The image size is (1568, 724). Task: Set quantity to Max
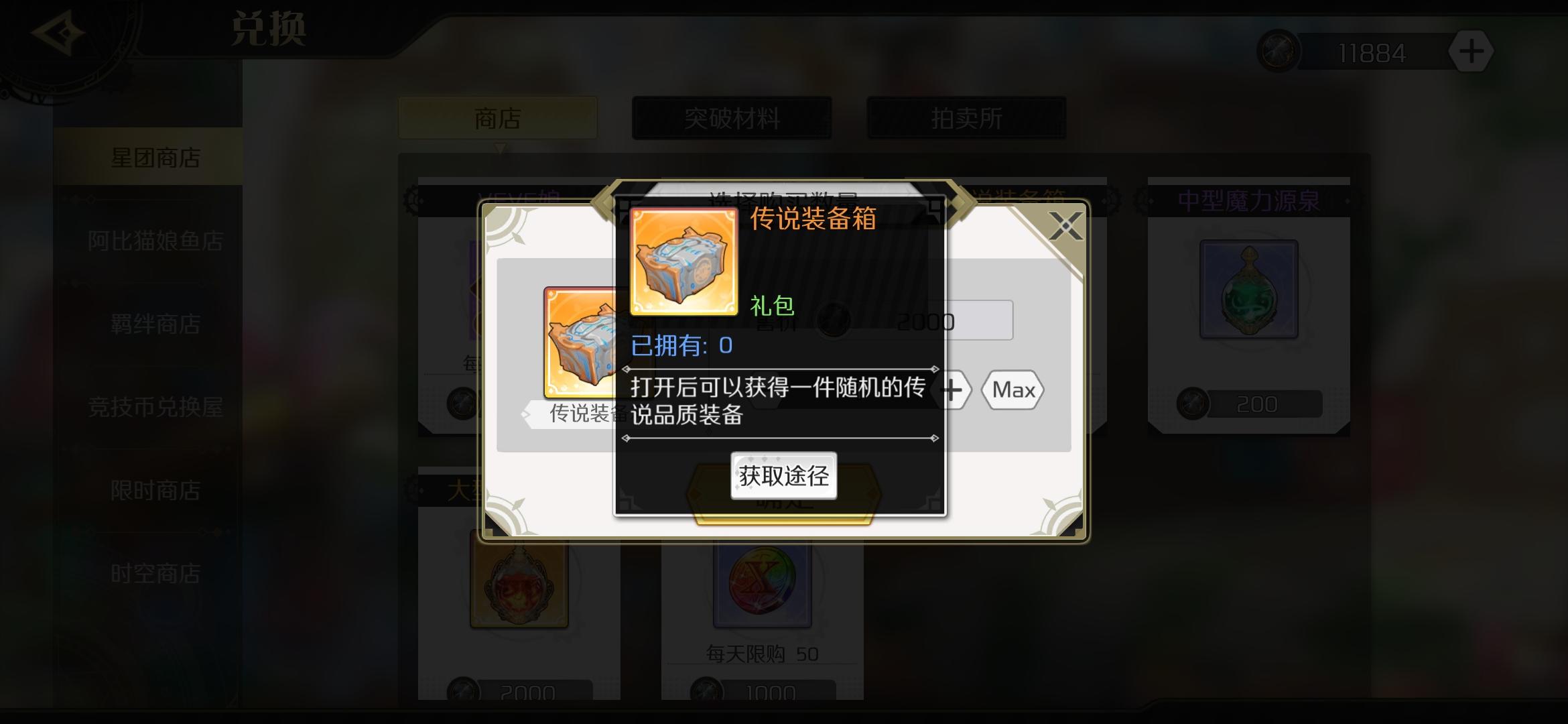click(x=1012, y=389)
